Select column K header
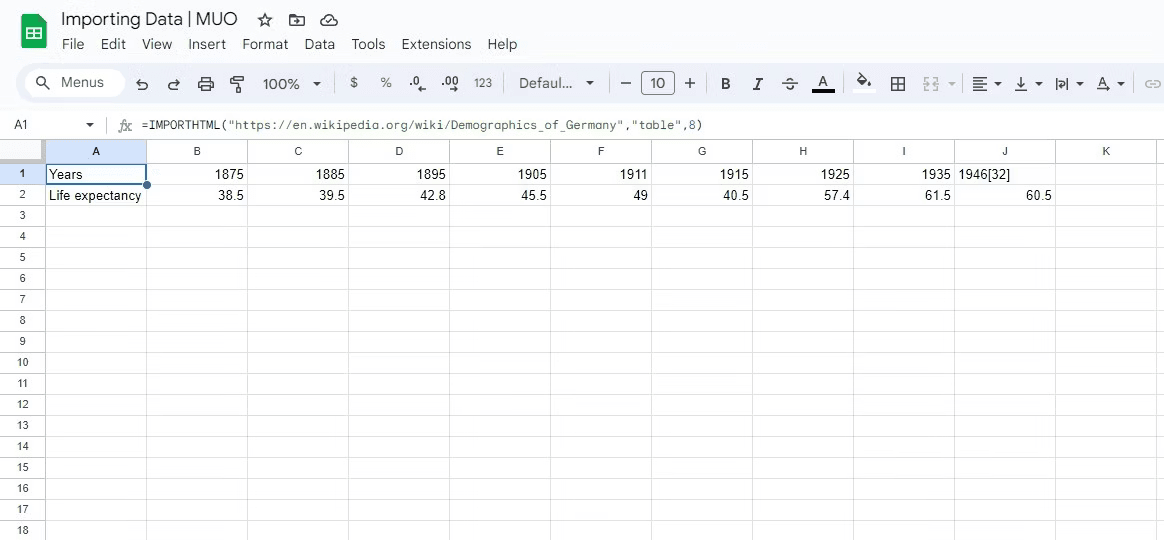Screen dimensions: 1164x540 1105,152
